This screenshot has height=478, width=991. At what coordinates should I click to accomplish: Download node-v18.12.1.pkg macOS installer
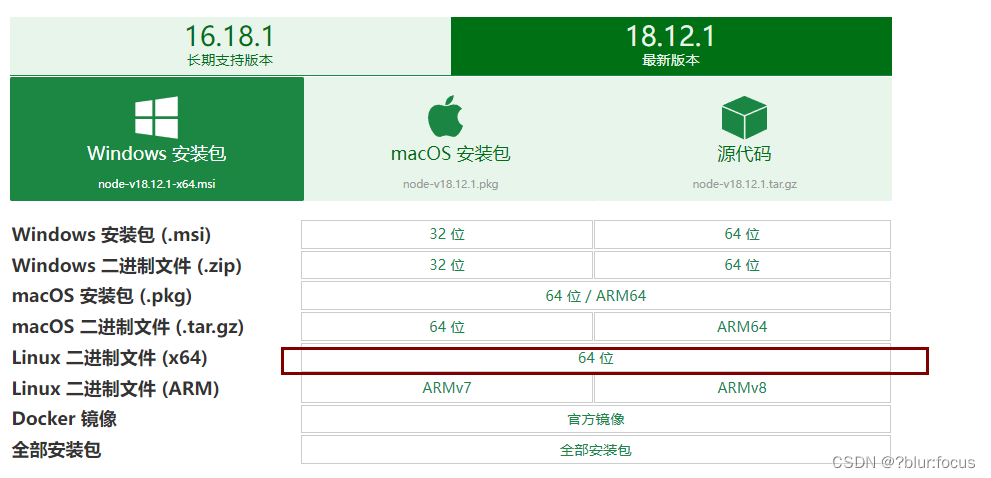(451, 139)
